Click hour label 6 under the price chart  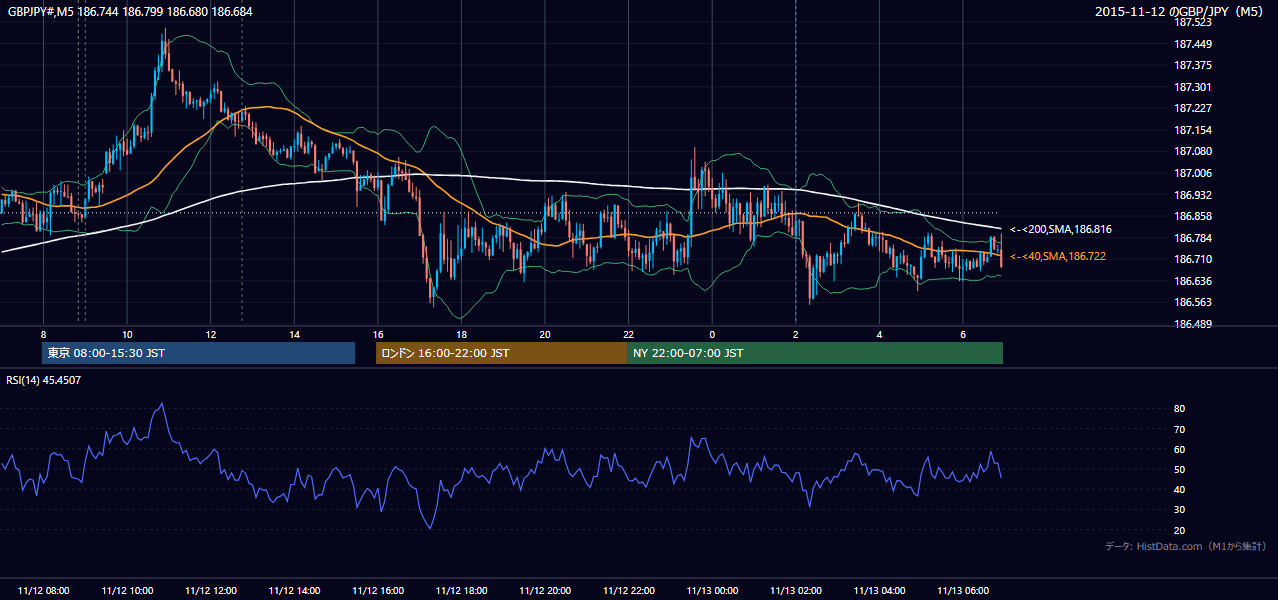pos(962,334)
